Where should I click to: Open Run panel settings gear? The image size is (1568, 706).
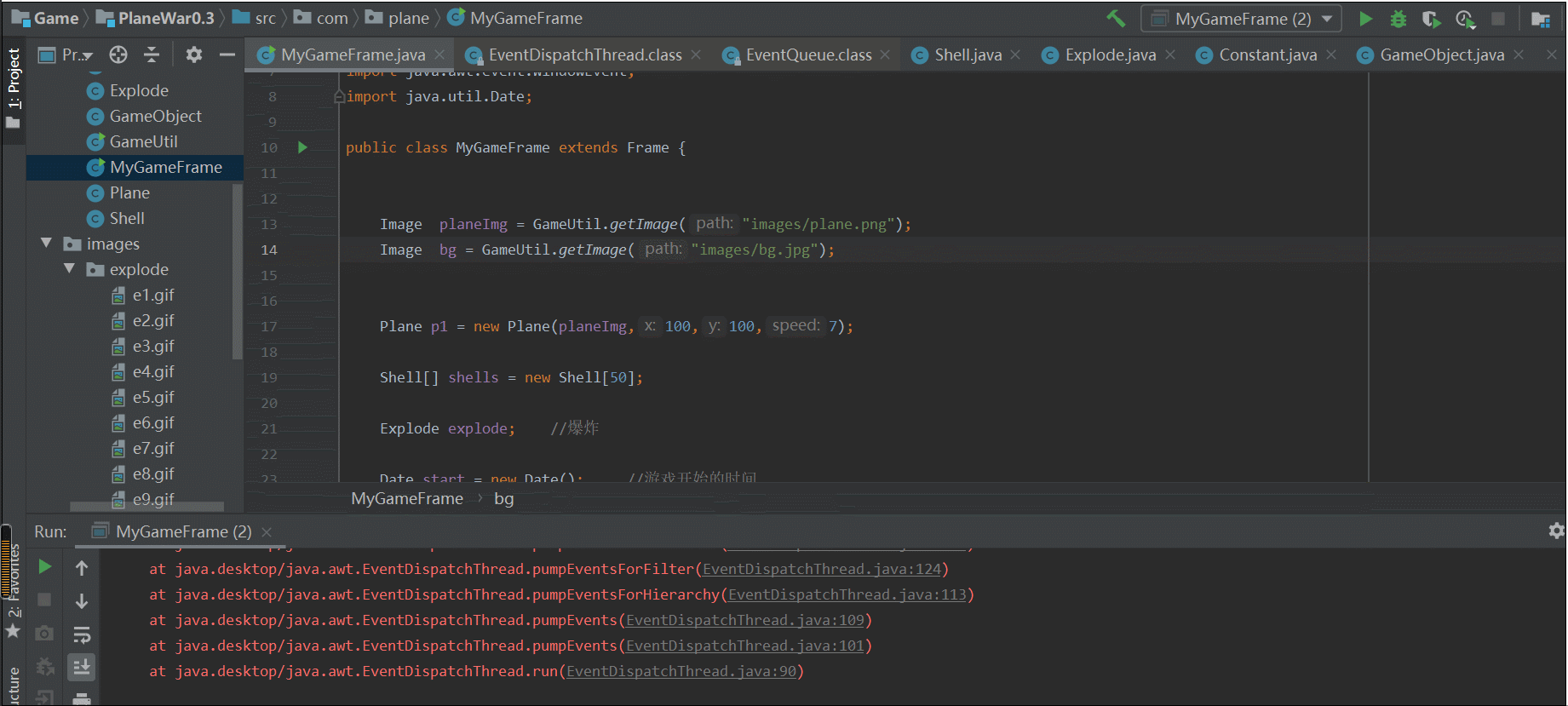coord(1556,531)
